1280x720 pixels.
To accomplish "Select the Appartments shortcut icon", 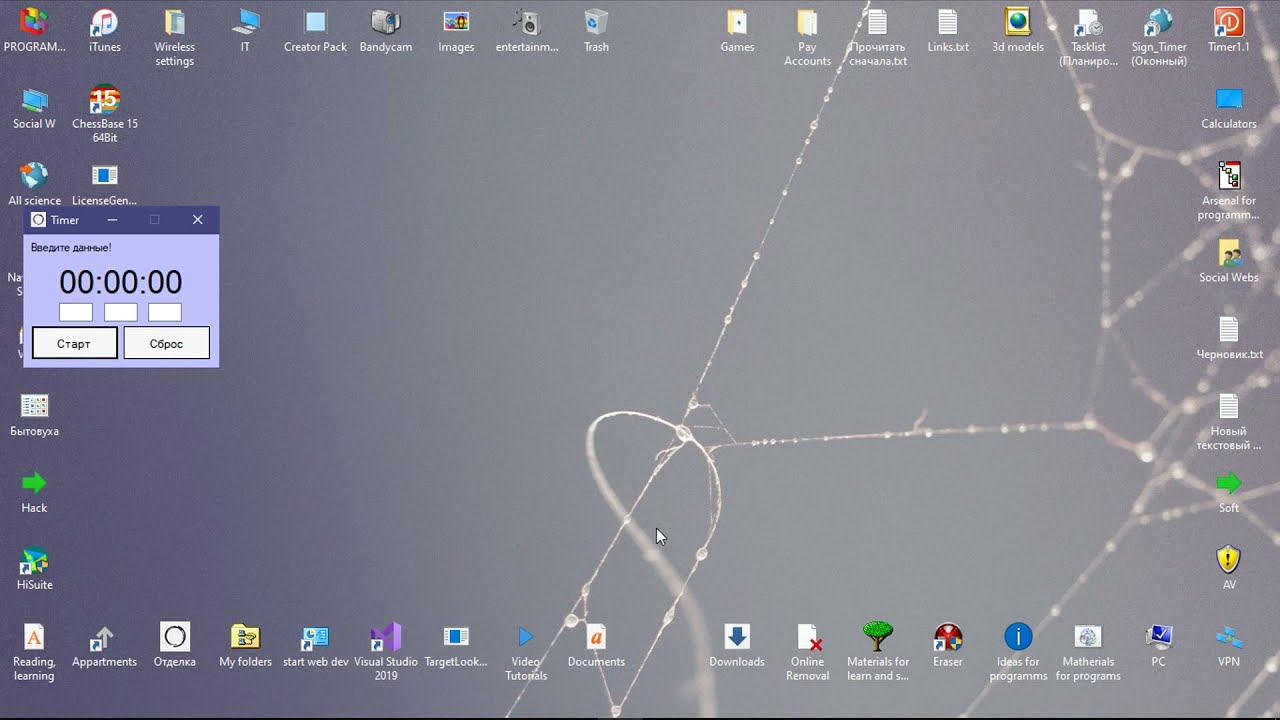I will [x=104, y=637].
